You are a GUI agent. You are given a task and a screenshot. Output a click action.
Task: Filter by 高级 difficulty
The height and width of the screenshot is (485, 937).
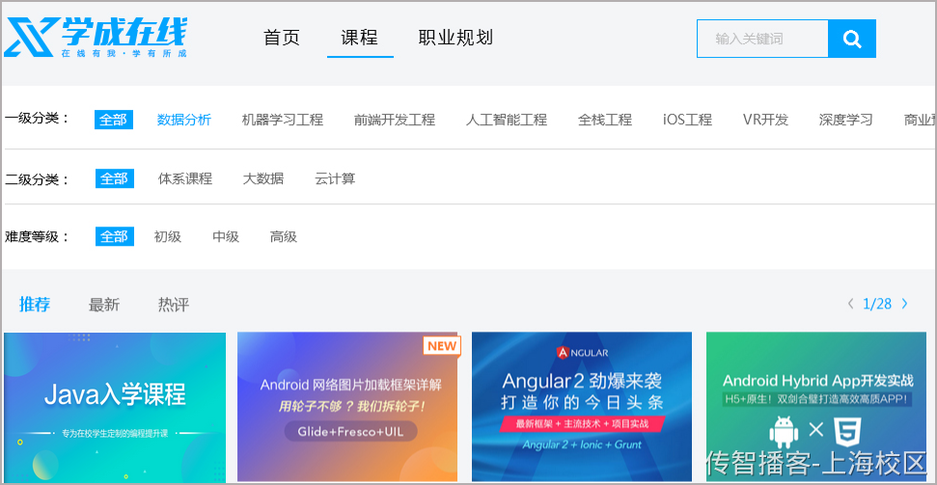click(284, 237)
